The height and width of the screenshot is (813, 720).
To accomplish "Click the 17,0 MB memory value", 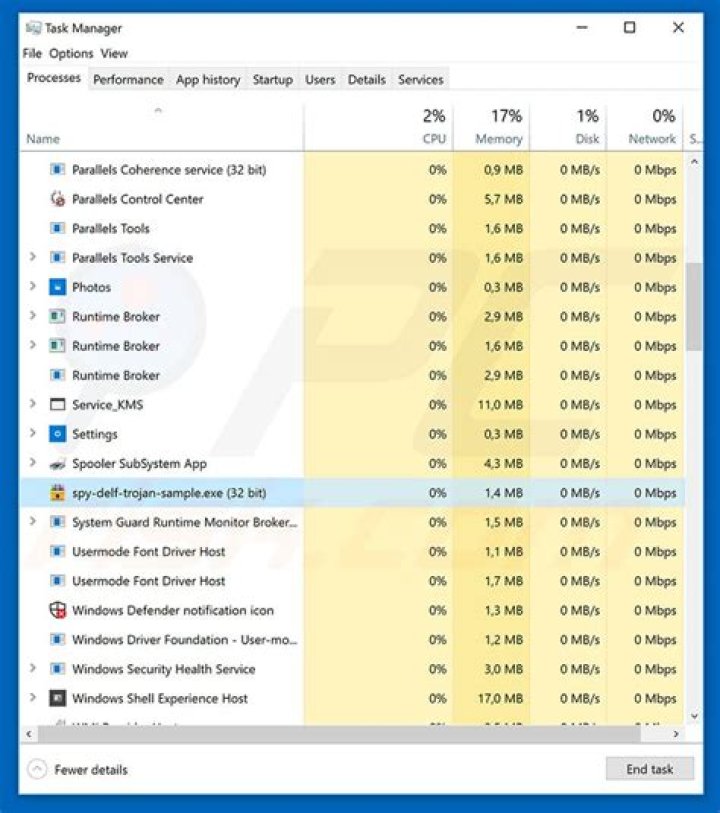I will [500, 698].
